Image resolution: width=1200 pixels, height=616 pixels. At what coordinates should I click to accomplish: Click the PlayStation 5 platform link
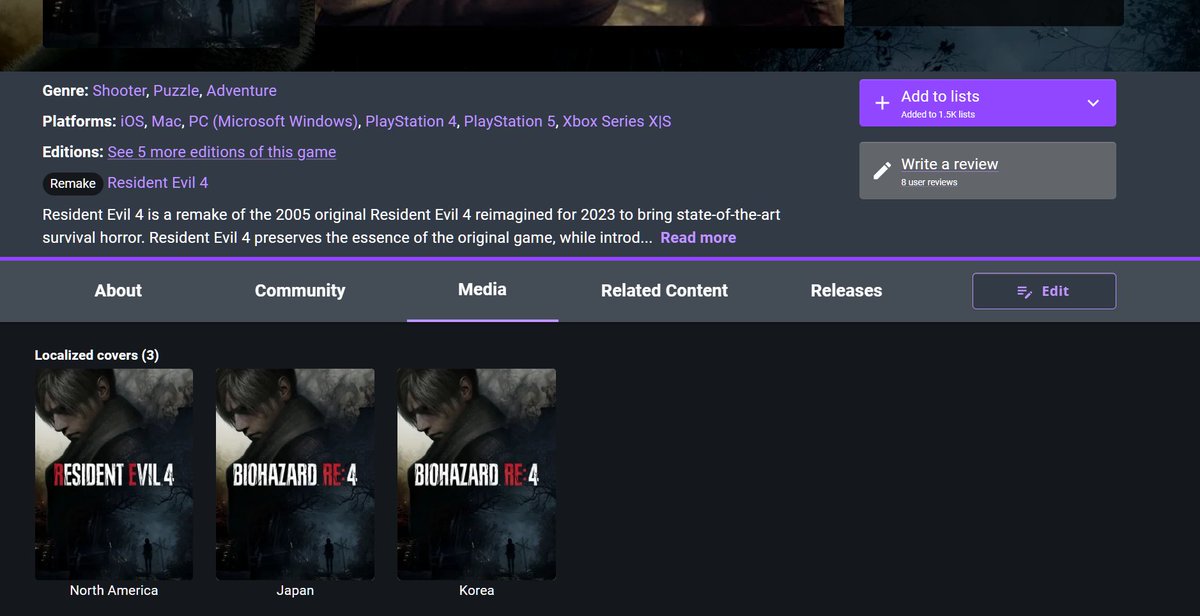[x=509, y=121]
